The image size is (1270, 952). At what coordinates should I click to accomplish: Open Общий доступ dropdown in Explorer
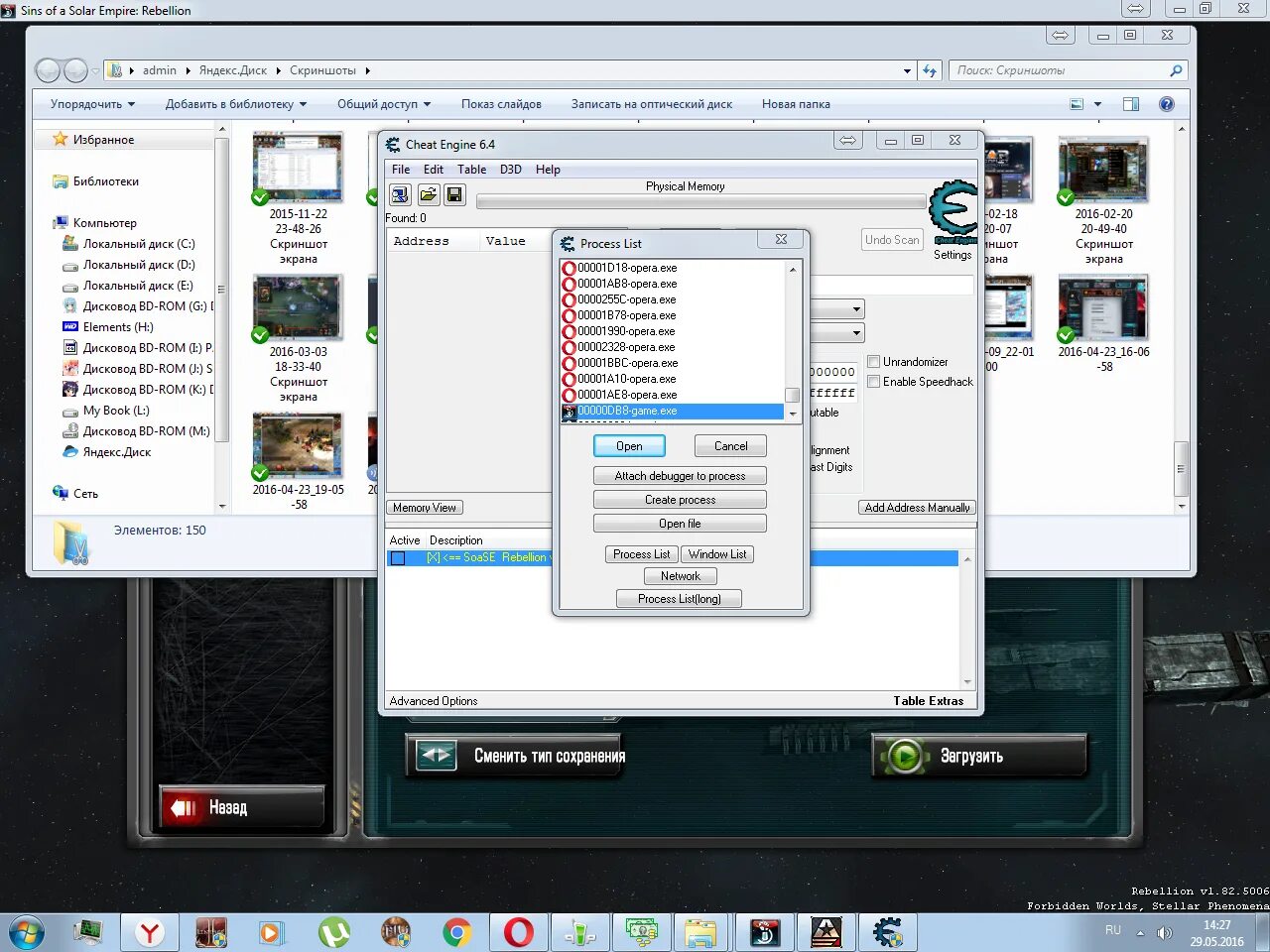click(384, 104)
